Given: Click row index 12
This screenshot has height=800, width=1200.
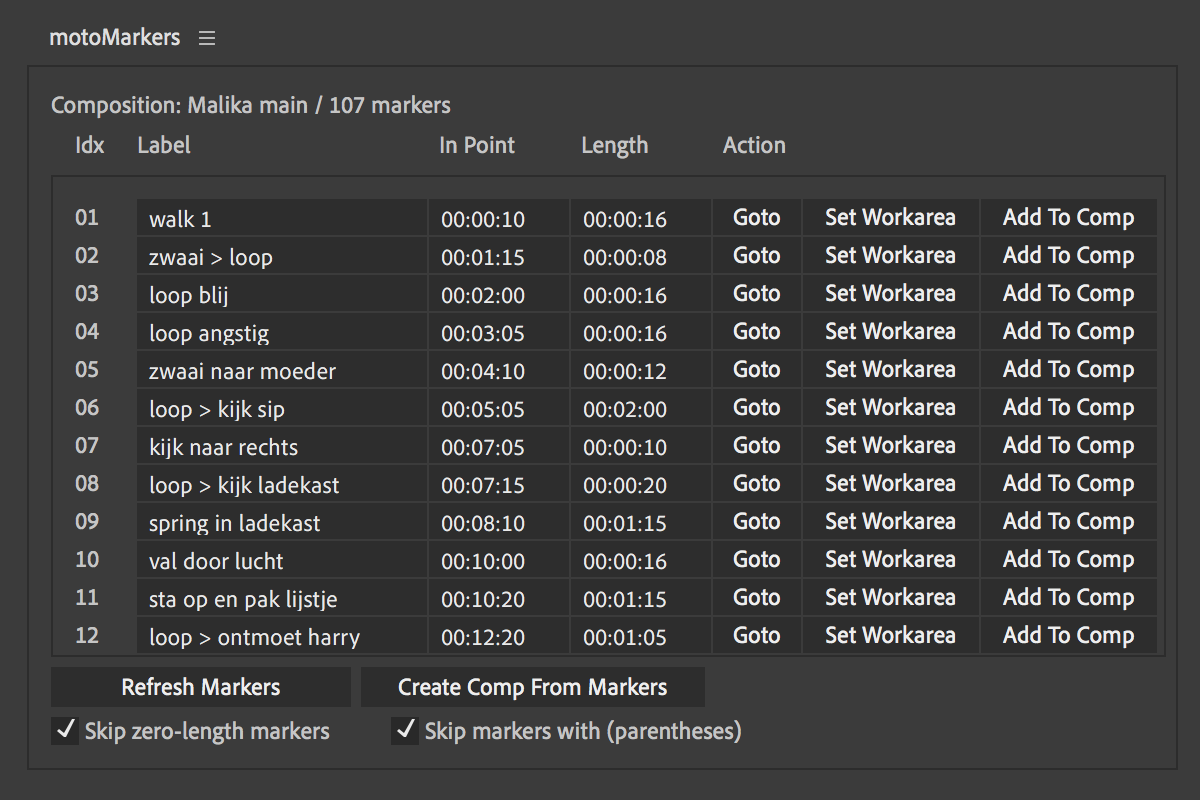Looking at the screenshot, I should (x=87, y=635).
